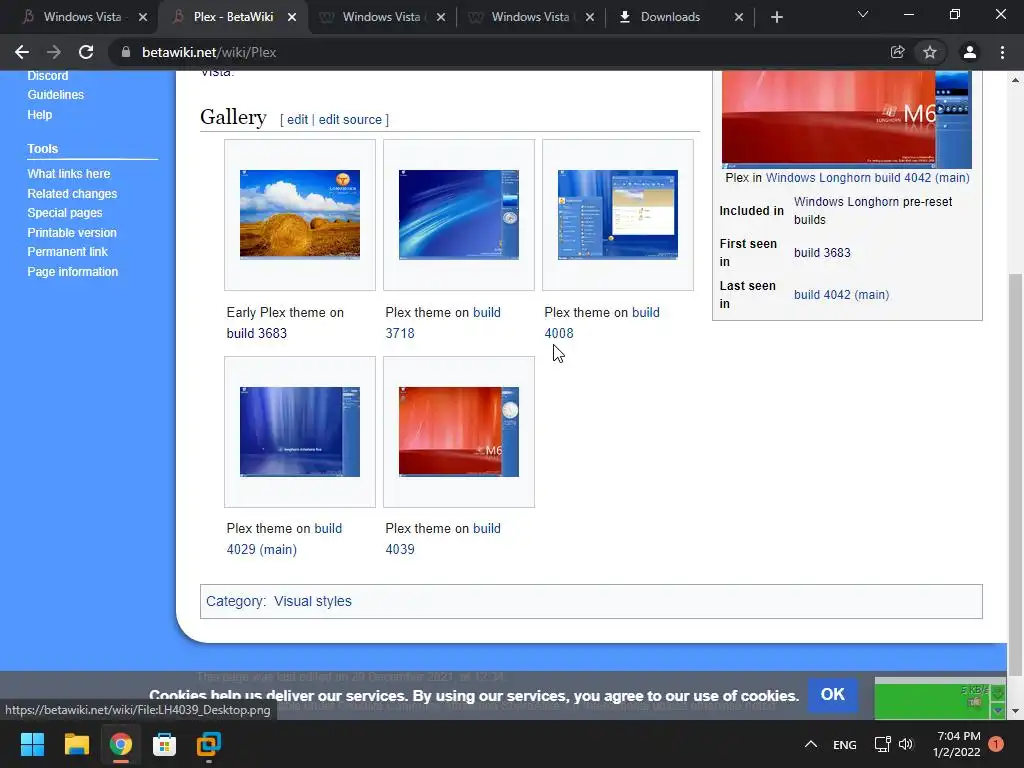
Task: Open infobox Last seen build 4042
Action: pos(841,295)
